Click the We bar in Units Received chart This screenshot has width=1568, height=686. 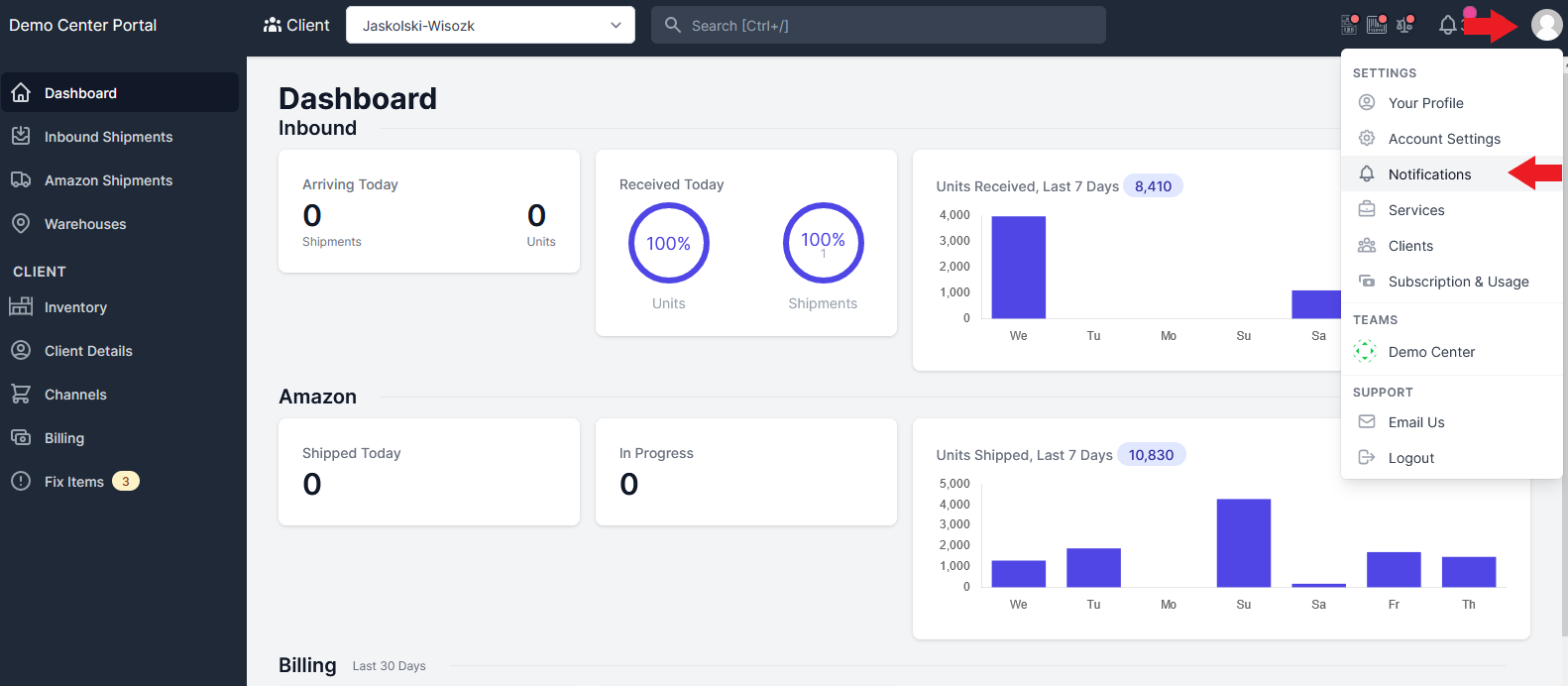(1019, 267)
